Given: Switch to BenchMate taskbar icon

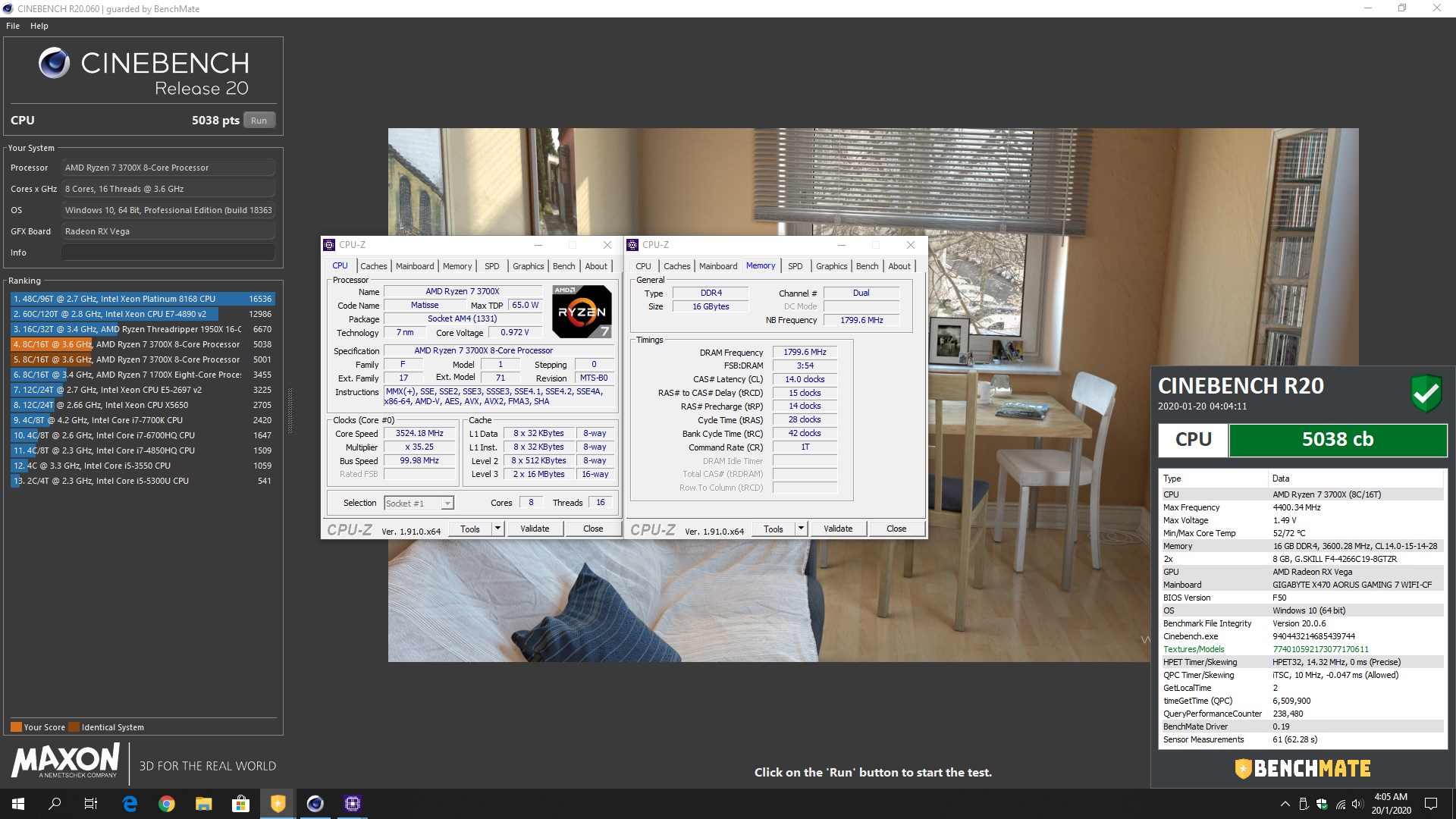Looking at the screenshot, I should click(x=278, y=804).
